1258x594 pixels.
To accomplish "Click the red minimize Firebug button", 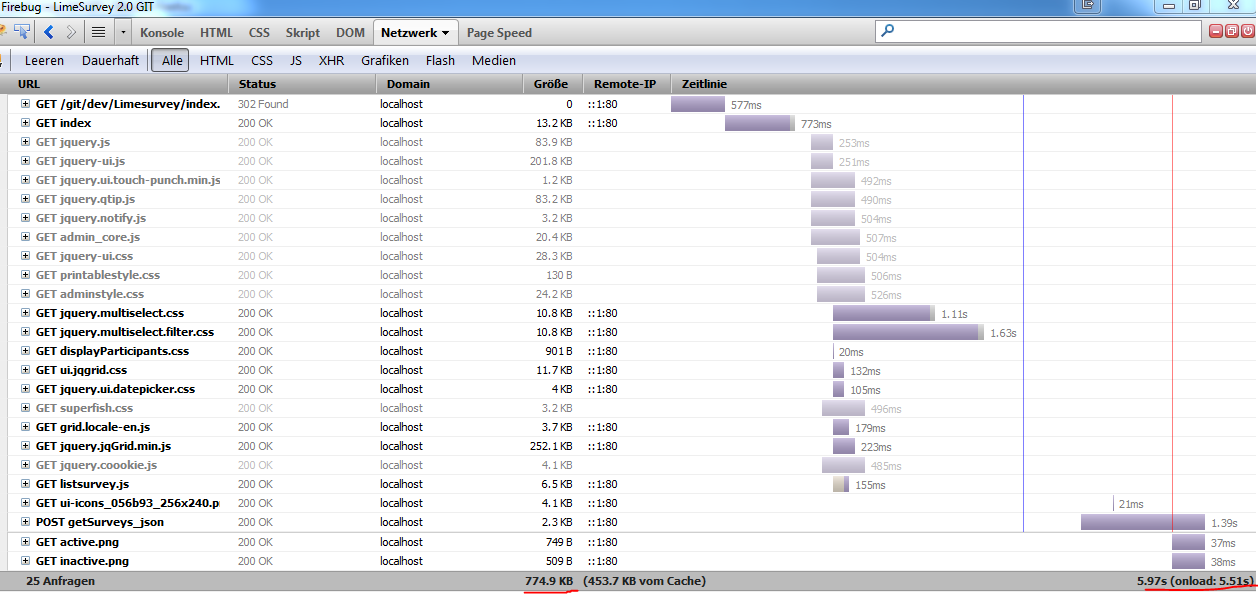I will pyautogui.click(x=1217, y=32).
